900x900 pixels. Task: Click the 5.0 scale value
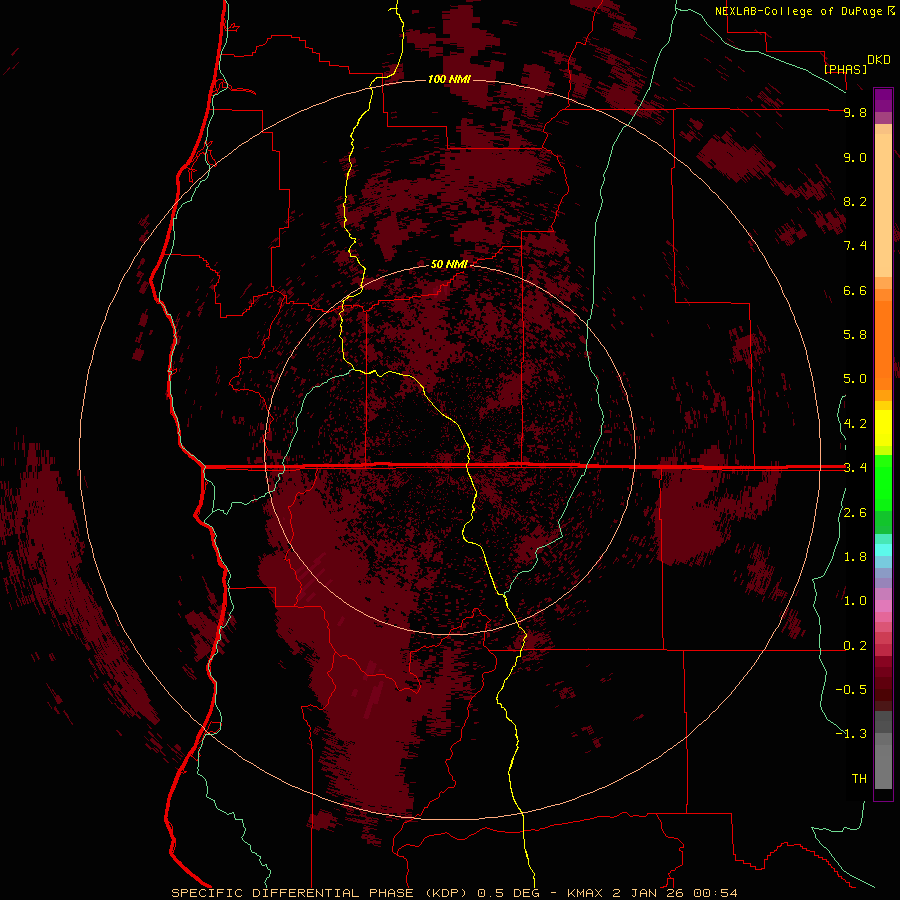tap(855, 379)
